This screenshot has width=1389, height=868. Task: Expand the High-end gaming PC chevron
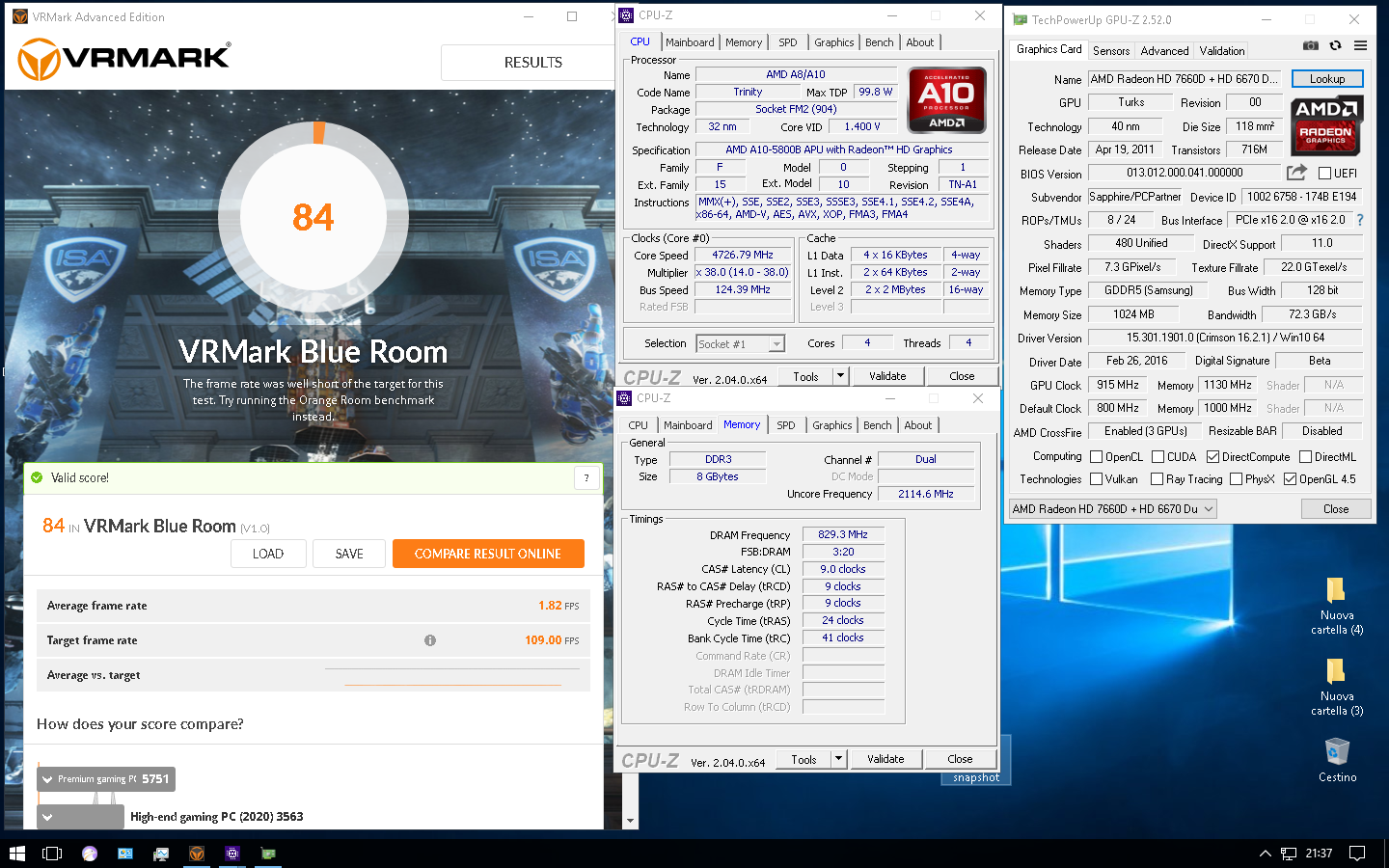pos(46,817)
